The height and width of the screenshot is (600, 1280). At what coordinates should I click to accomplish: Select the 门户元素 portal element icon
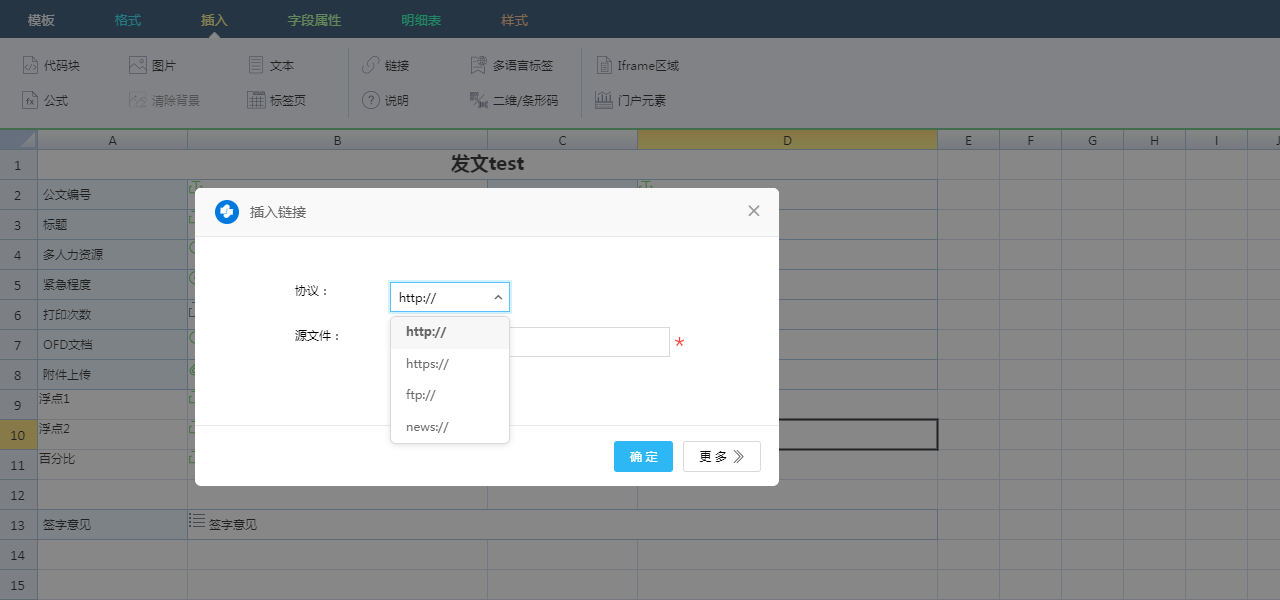point(604,101)
